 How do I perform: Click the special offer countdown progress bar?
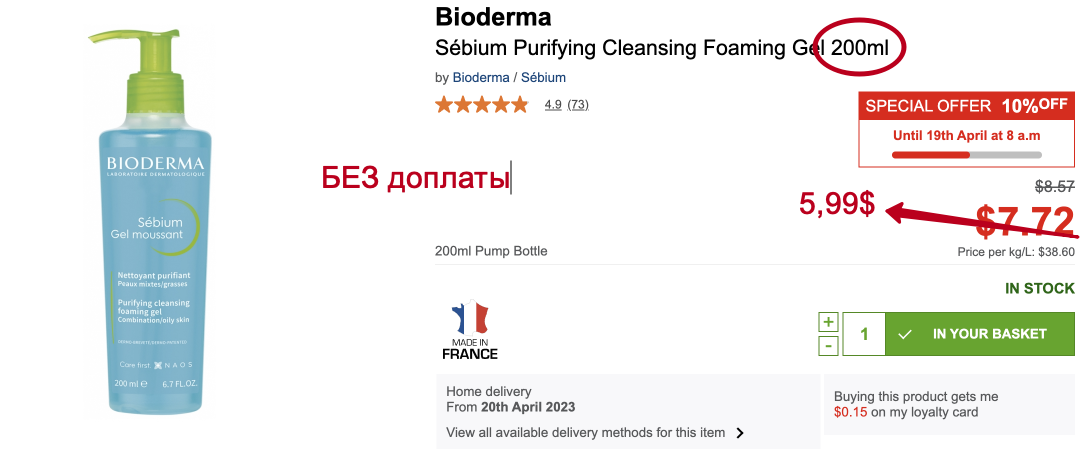point(966,155)
